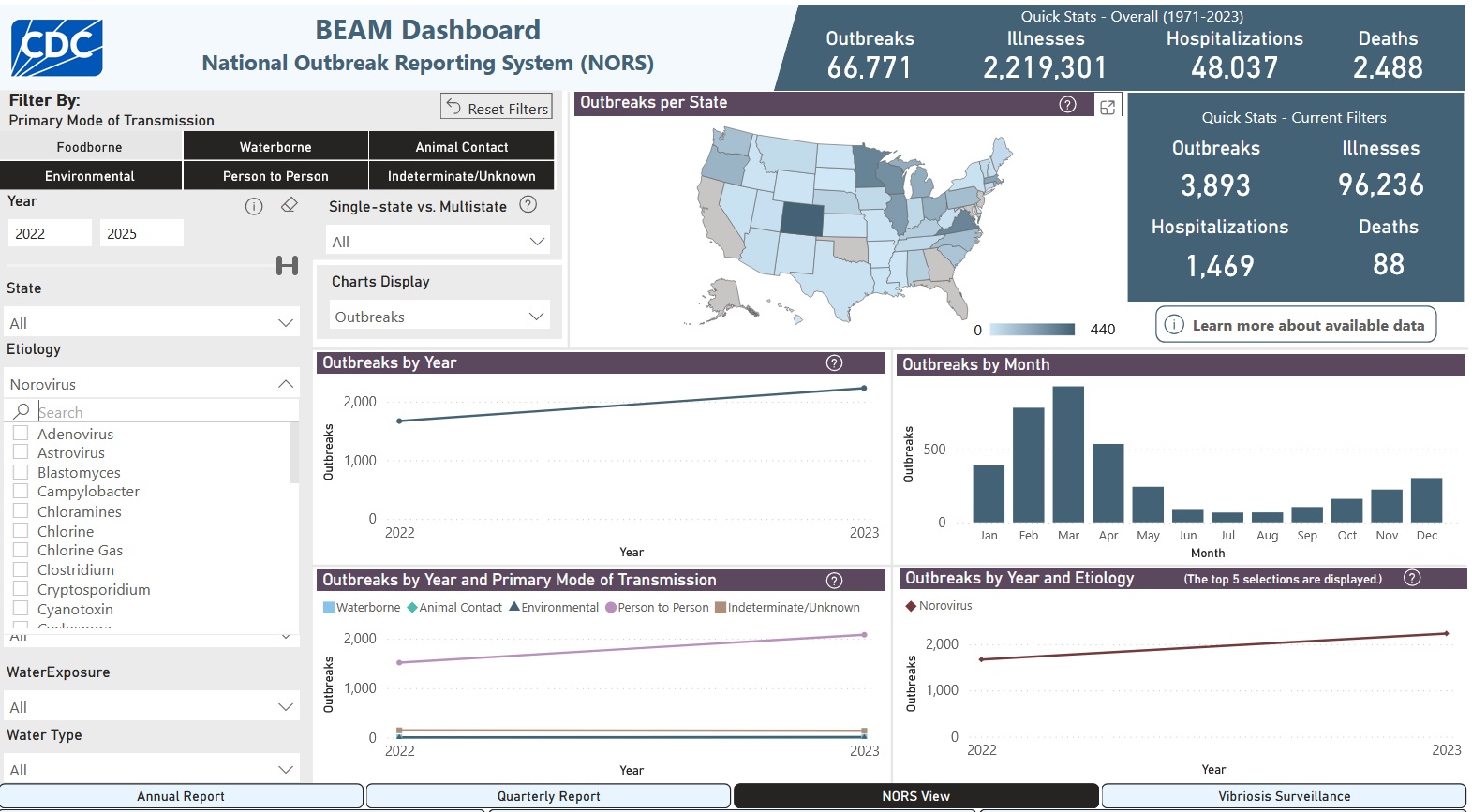Click the Mar bar in Outbreaks by Month
Viewport: 1472px width, 812px height.
[x=1068, y=454]
